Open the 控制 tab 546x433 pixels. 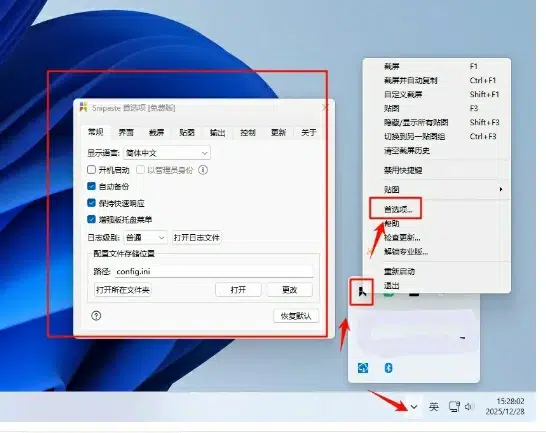tap(248, 132)
